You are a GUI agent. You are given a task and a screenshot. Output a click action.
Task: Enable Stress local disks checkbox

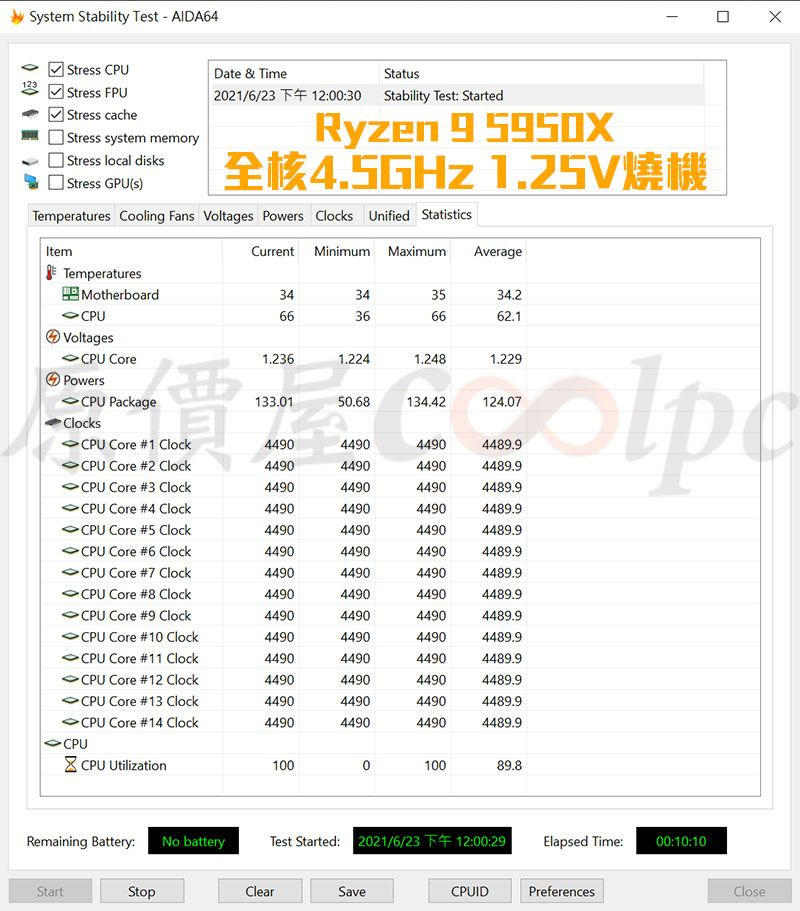56,160
